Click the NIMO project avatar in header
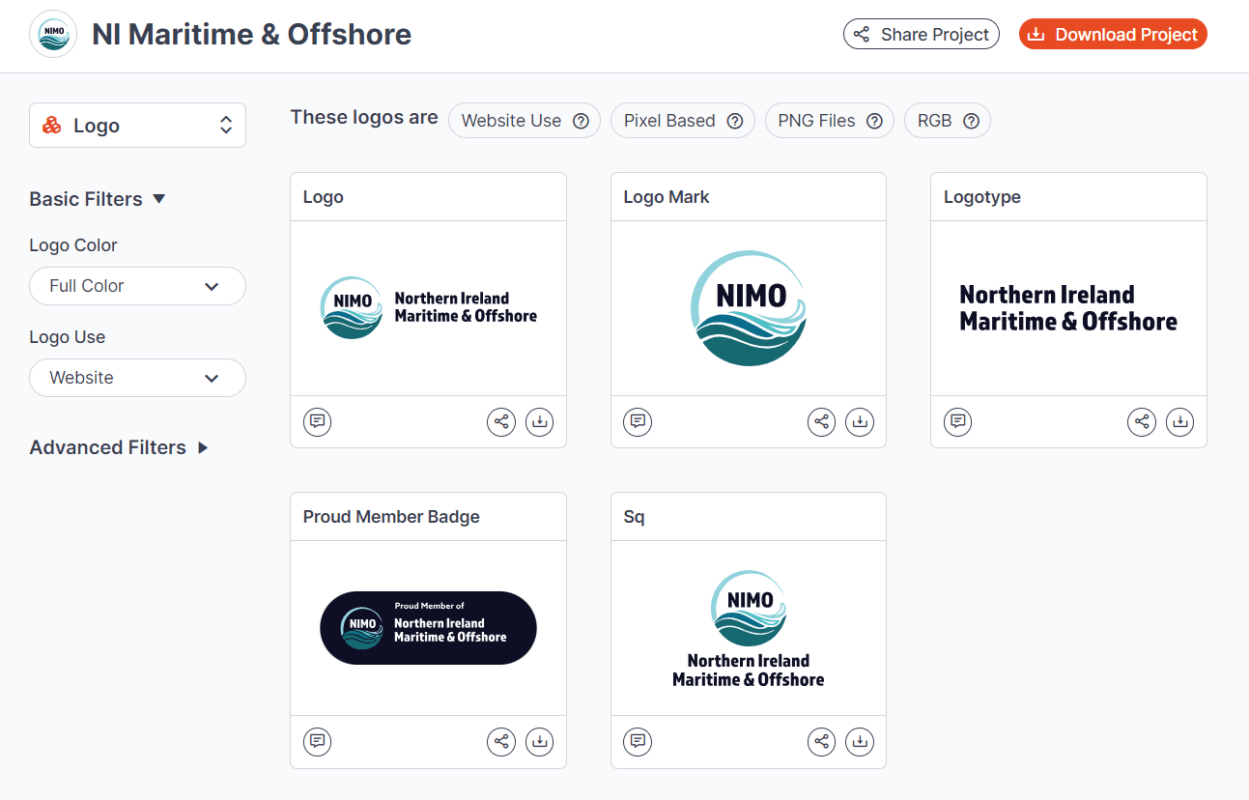The image size is (1249, 800). [53, 34]
